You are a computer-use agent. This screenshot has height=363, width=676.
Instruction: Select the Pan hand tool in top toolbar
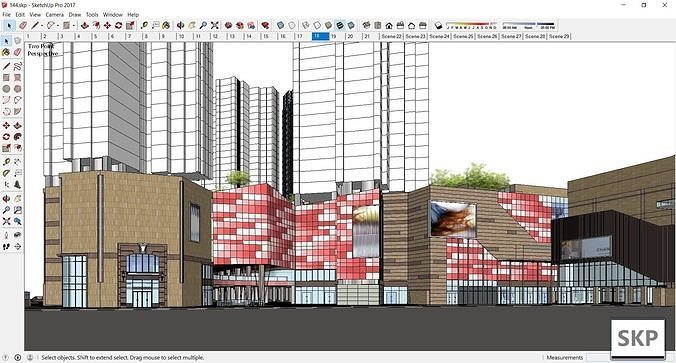[191, 25]
